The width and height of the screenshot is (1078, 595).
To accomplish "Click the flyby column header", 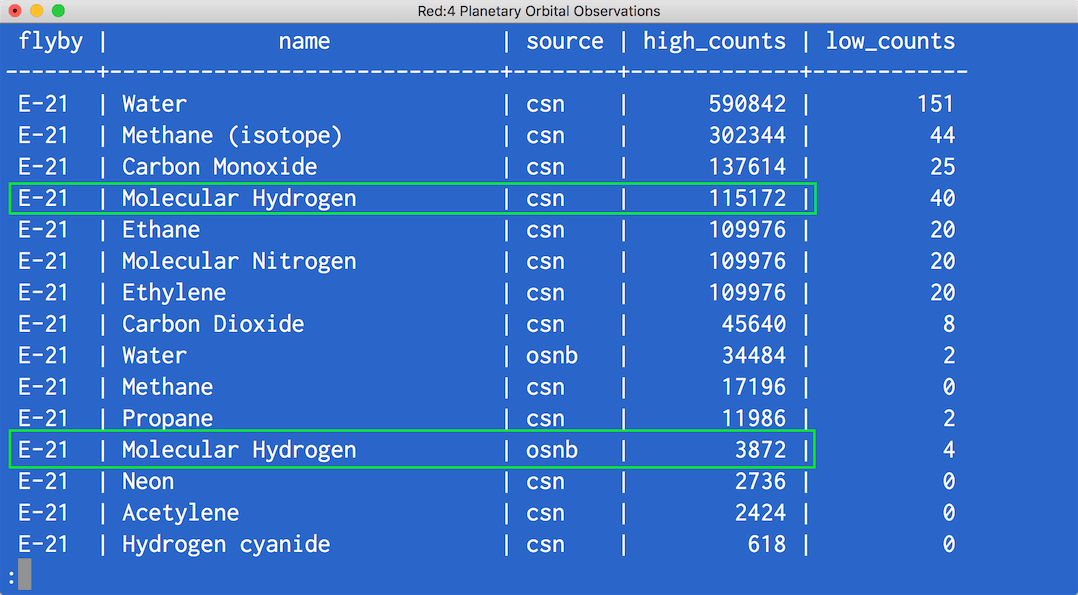I will [50, 42].
